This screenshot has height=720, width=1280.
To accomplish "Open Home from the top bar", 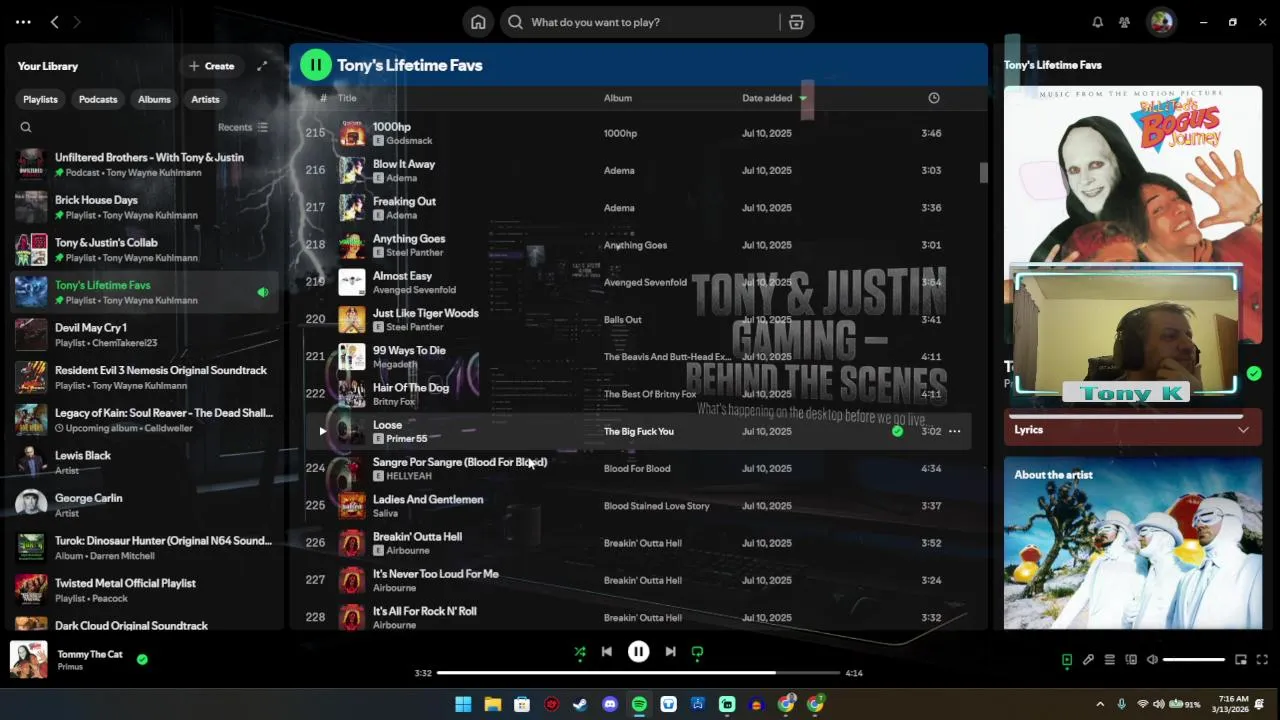I will (x=478, y=22).
